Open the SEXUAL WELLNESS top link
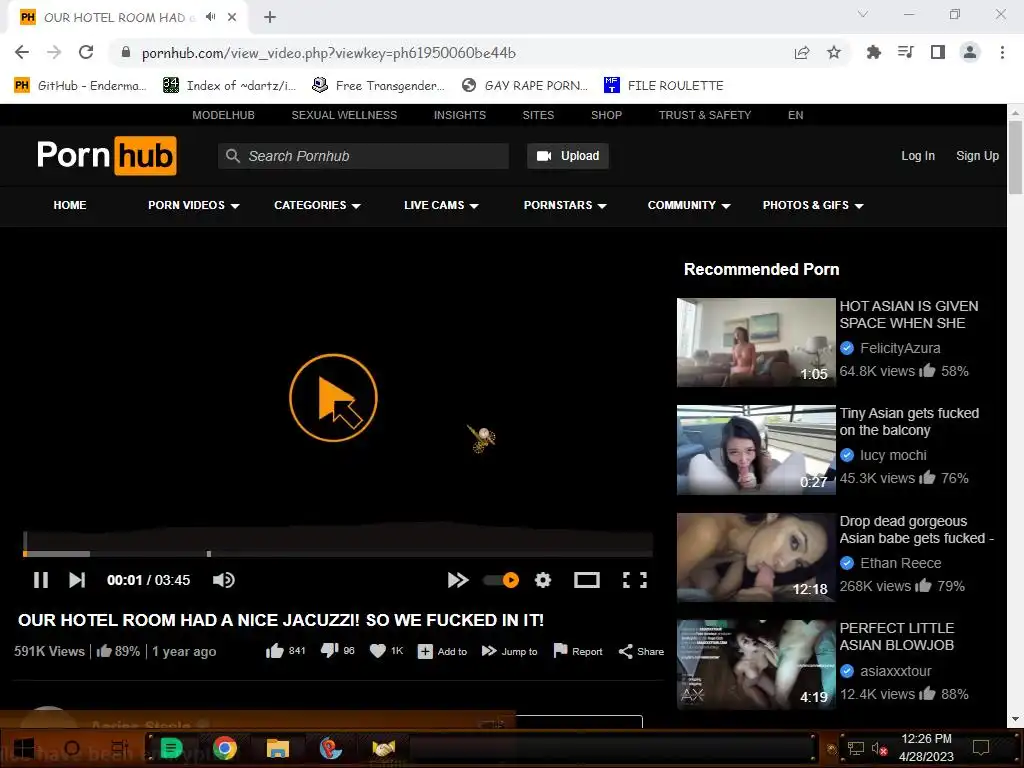1024x768 pixels. [344, 115]
